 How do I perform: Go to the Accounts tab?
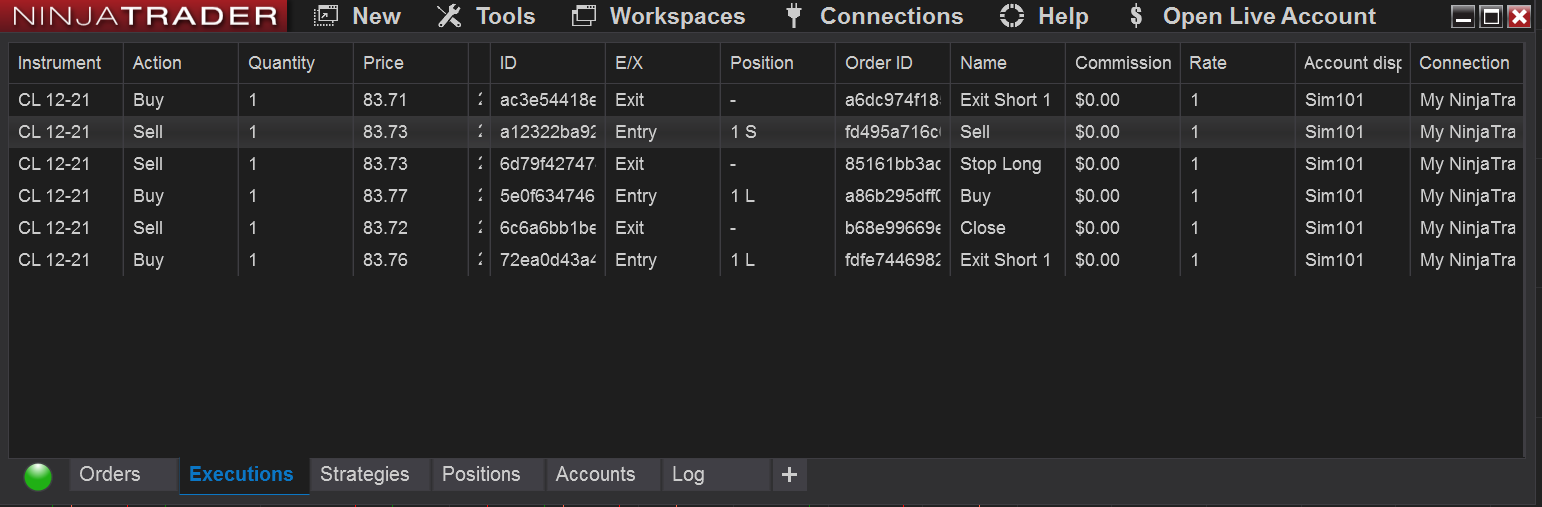[595, 475]
